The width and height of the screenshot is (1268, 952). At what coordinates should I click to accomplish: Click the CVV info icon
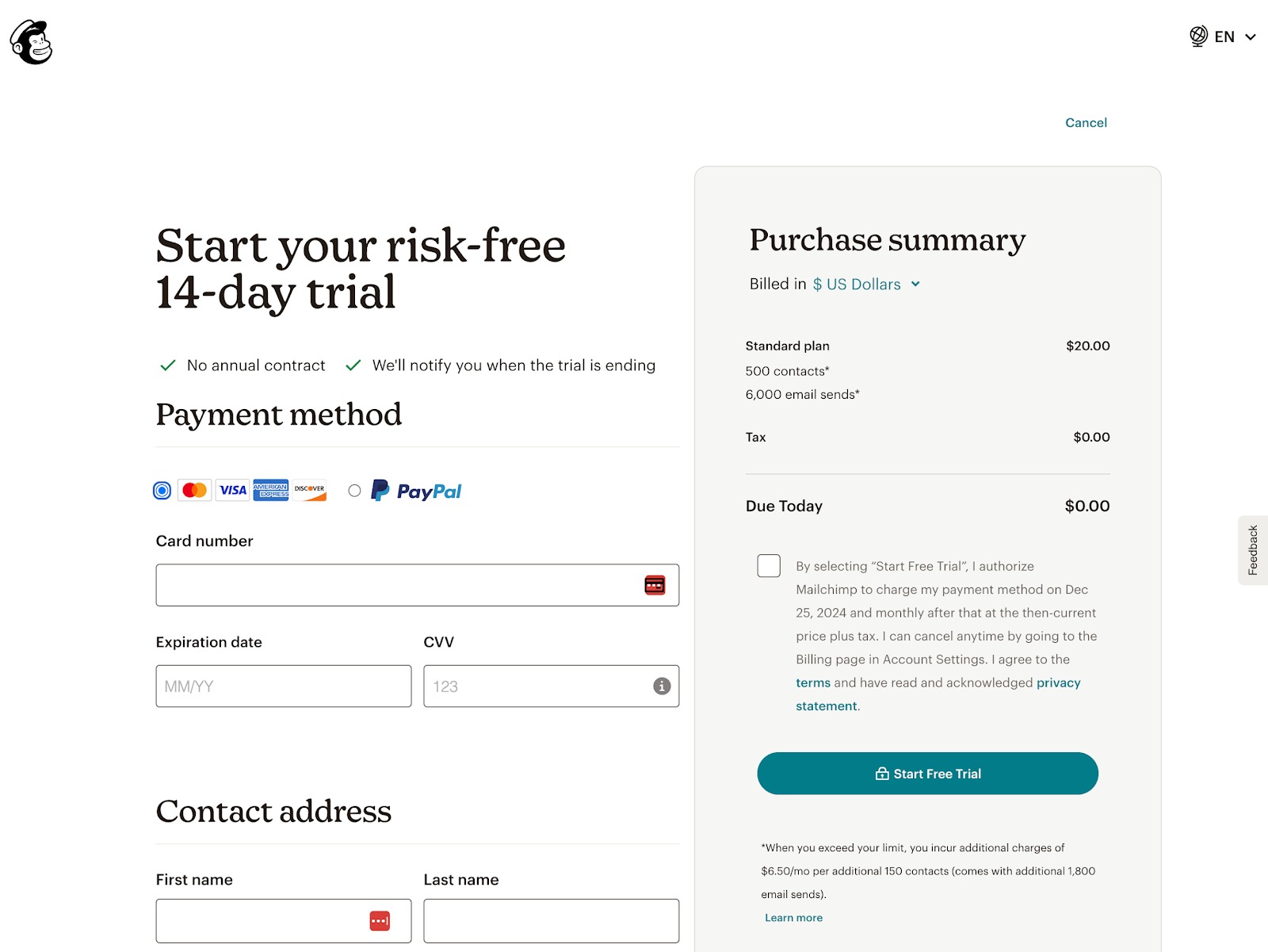[x=662, y=686]
